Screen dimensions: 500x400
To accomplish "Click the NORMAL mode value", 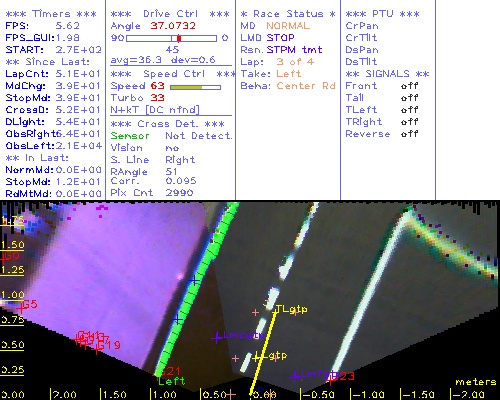I will [x=288, y=26].
